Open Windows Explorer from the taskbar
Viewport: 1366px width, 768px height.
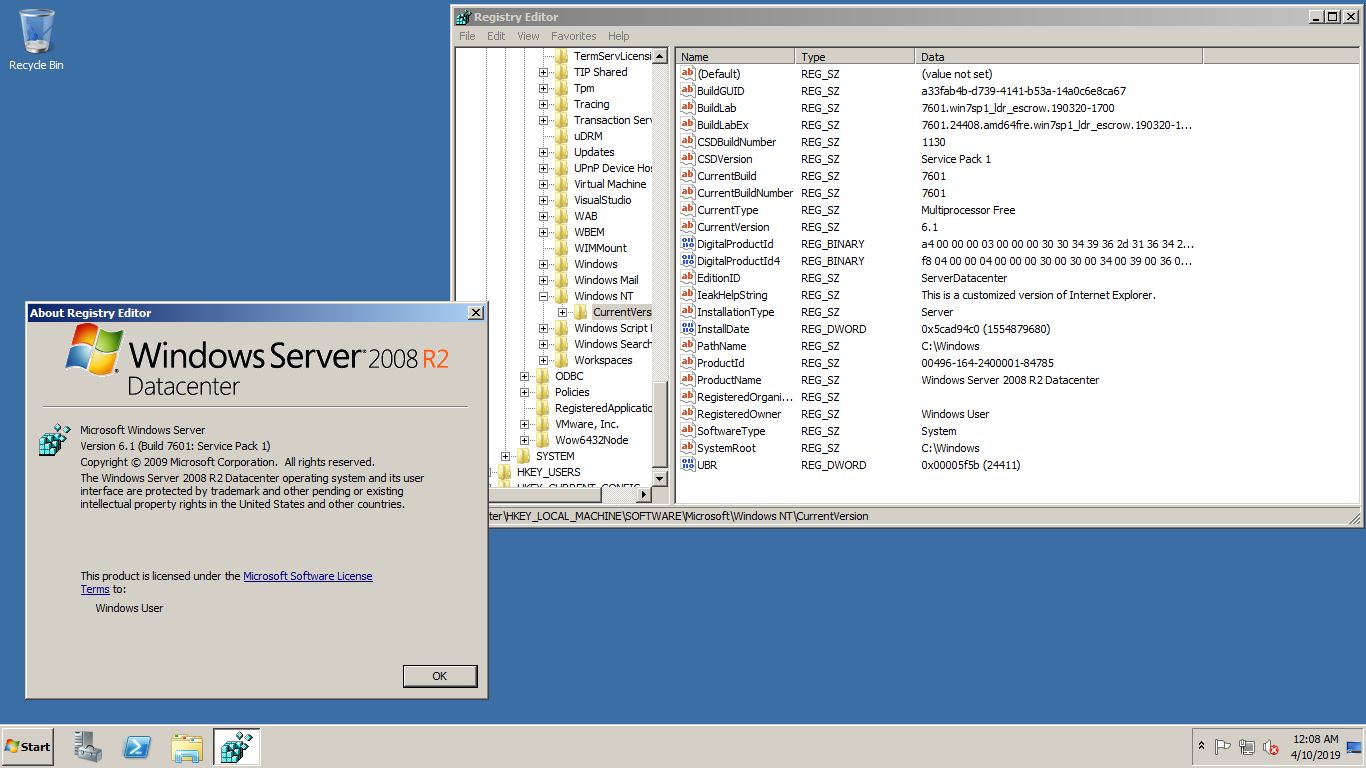[187, 746]
